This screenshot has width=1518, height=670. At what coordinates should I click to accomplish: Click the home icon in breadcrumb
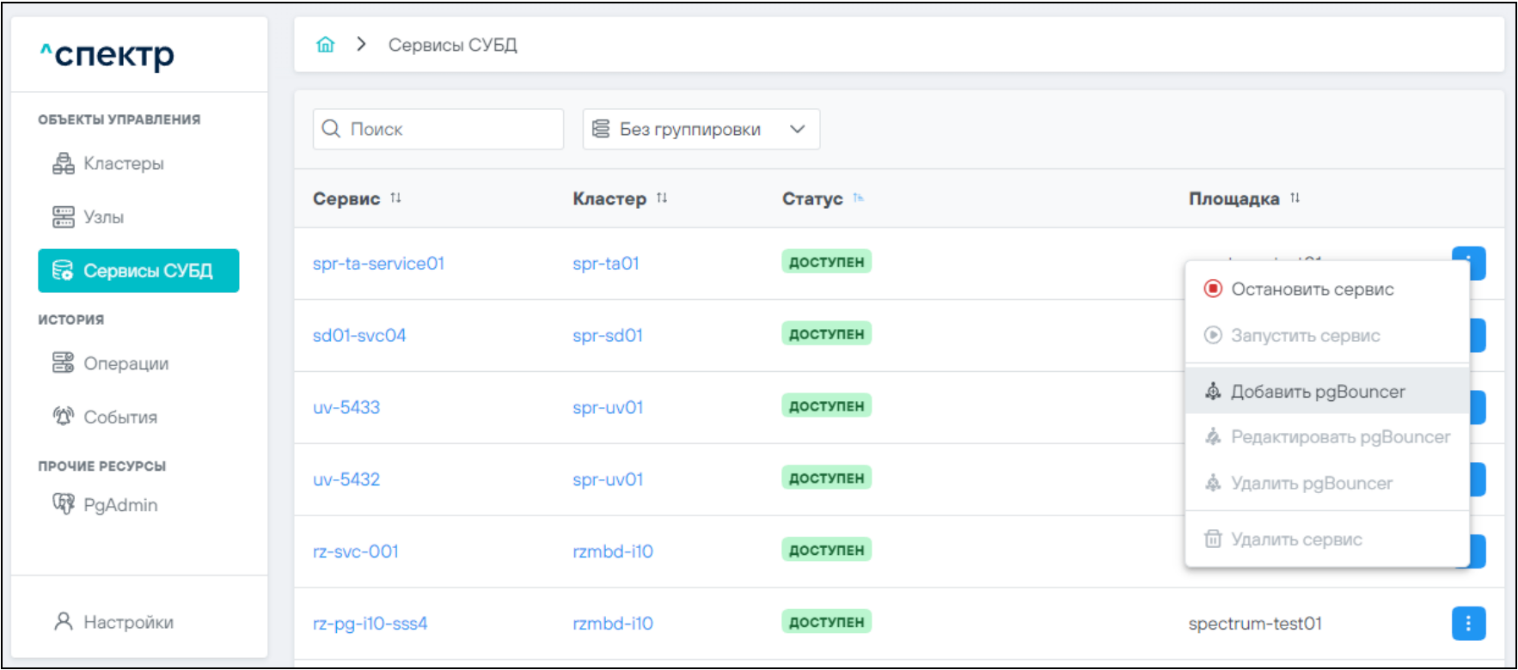click(x=325, y=45)
